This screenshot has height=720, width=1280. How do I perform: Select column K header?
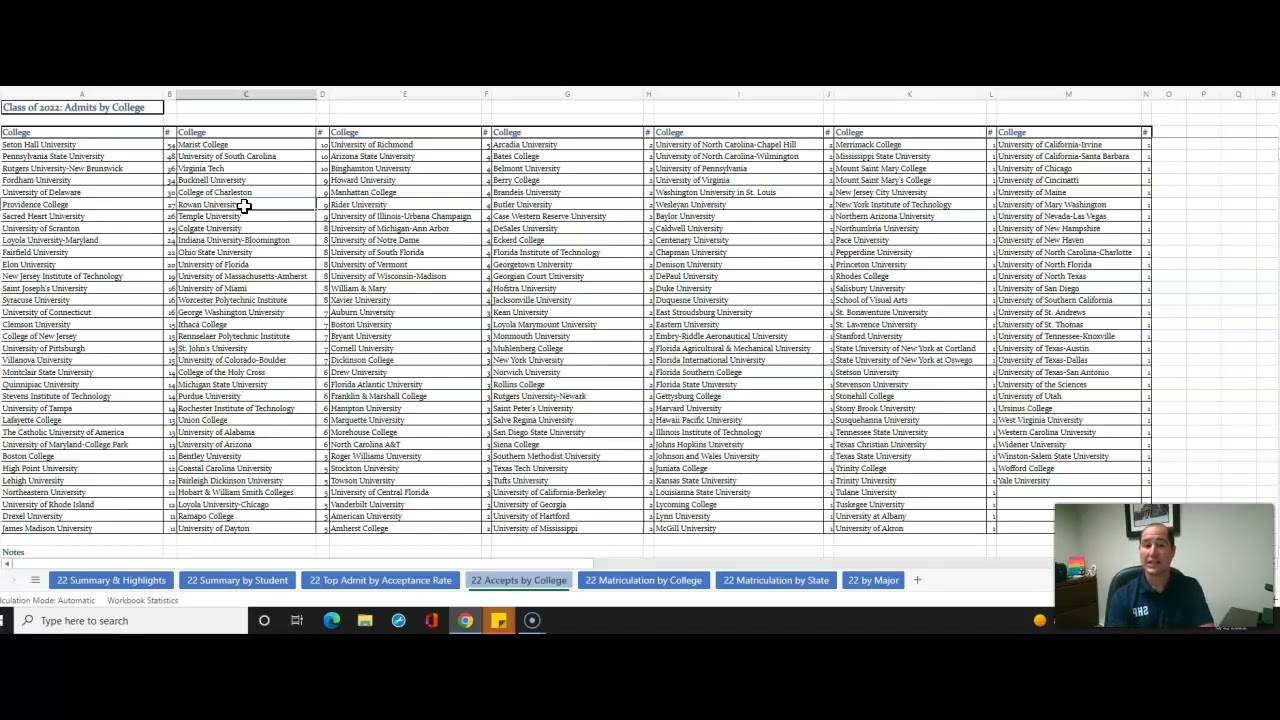[909, 95]
